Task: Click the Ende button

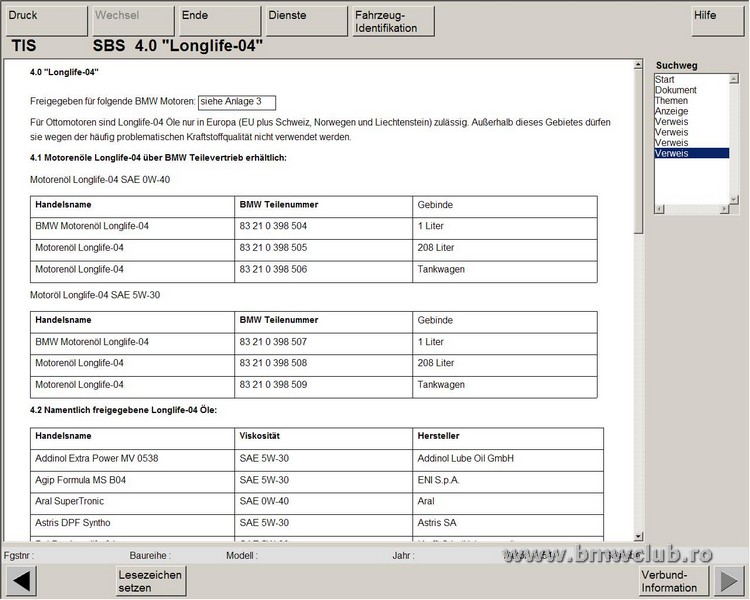Action: coord(220,21)
